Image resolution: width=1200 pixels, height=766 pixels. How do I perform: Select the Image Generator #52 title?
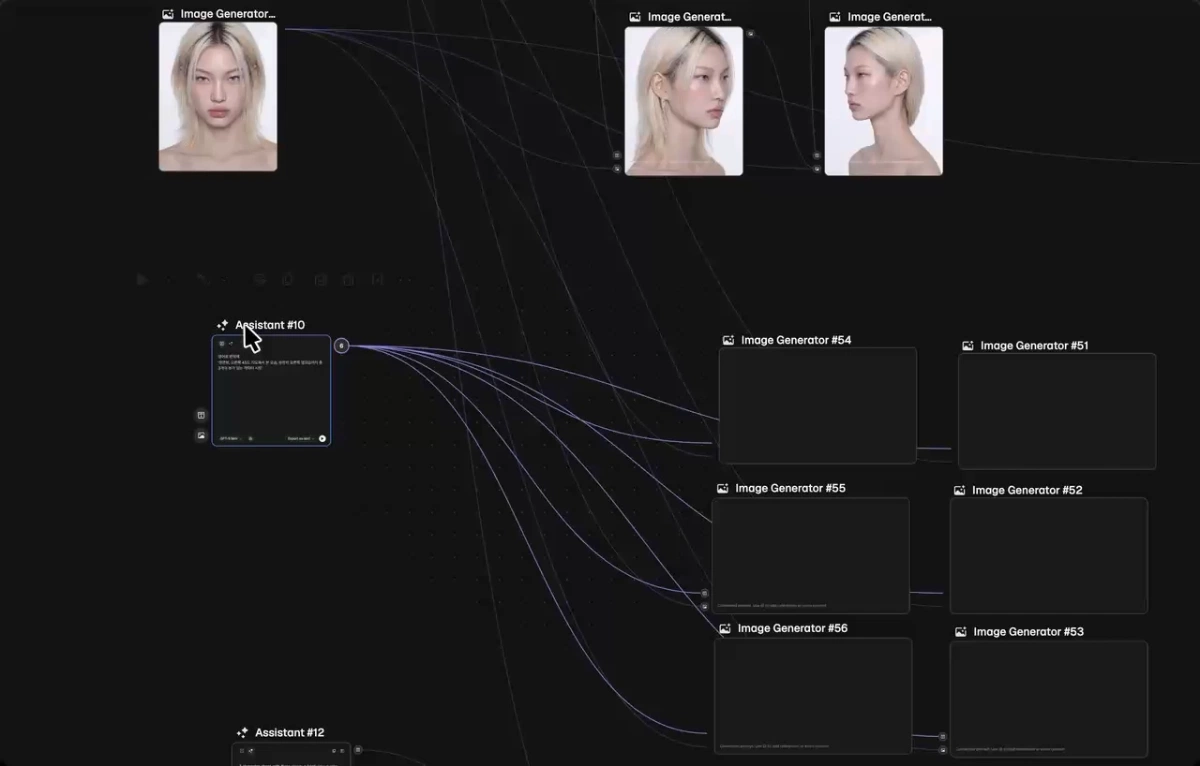[1027, 490]
